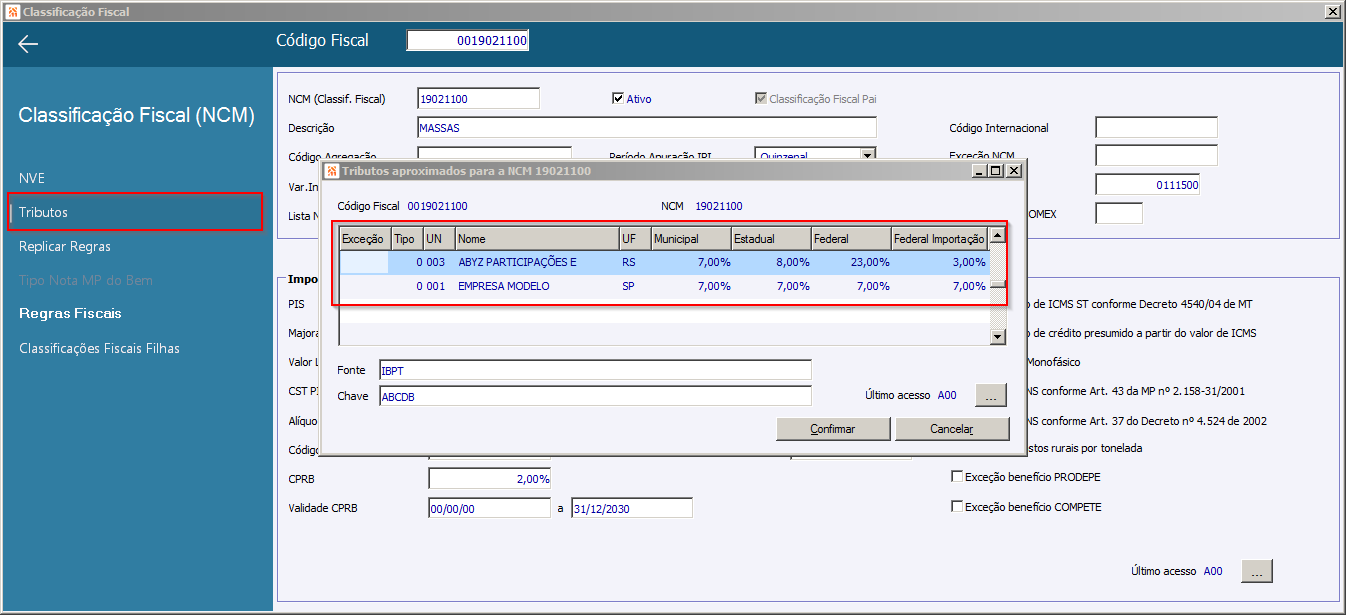Open Período Apuração IPI dropdown
Image resolution: width=1346 pixels, height=615 pixels.
(x=867, y=155)
